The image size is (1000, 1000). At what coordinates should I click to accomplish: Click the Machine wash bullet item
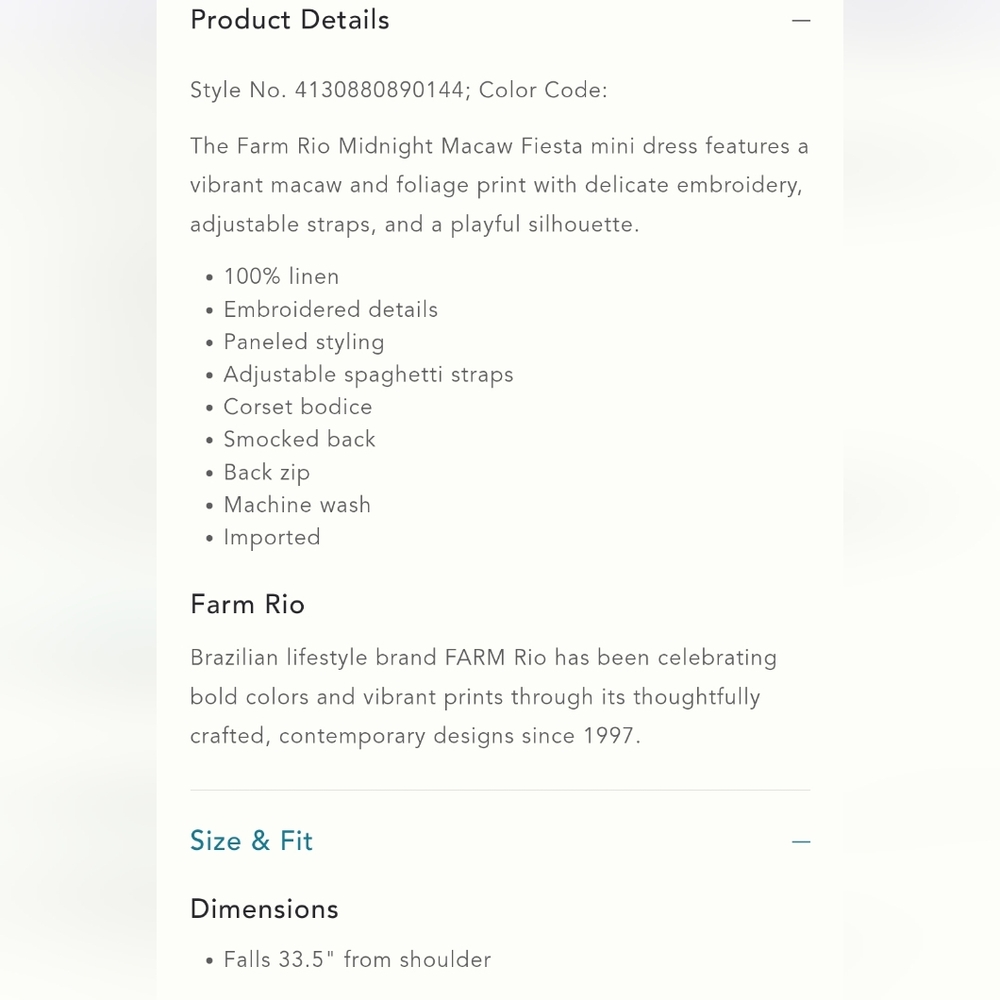[x=297, y=505]
